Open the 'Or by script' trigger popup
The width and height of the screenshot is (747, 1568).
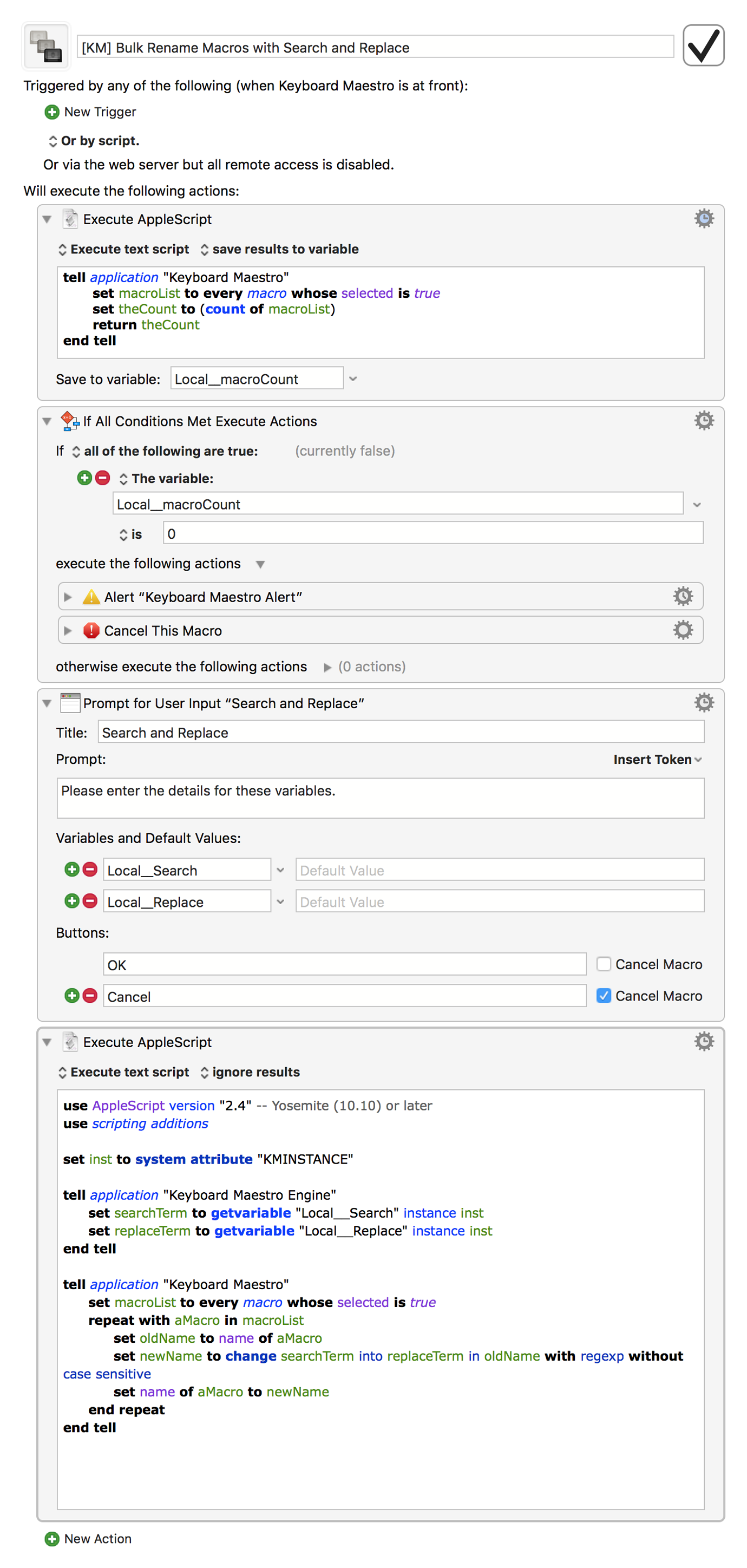[94, 141]
